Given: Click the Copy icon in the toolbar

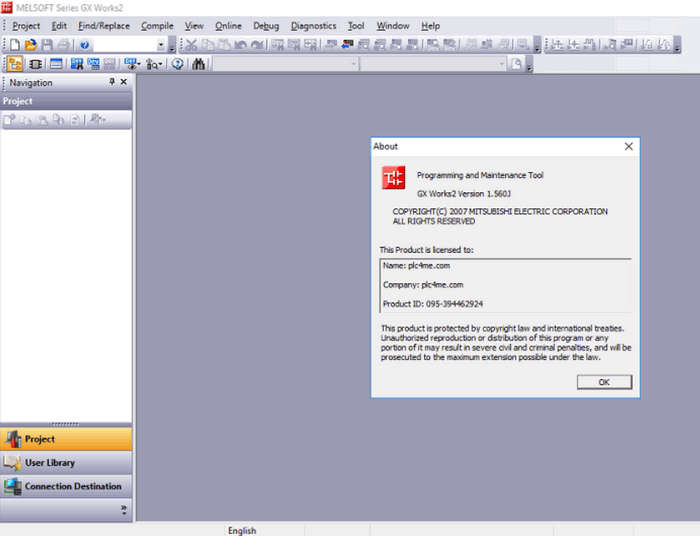Looking at the screenshot, I should coord(208,45).
